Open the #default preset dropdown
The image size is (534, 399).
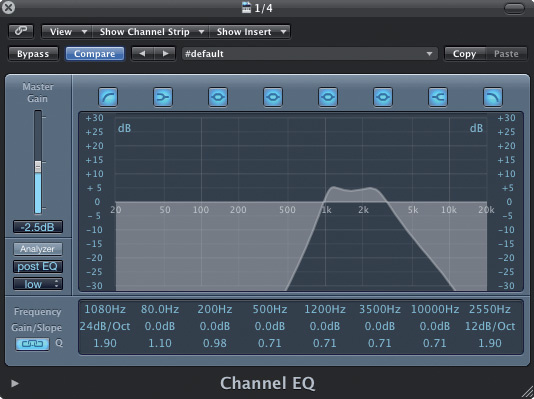click(x=310, y=54)
